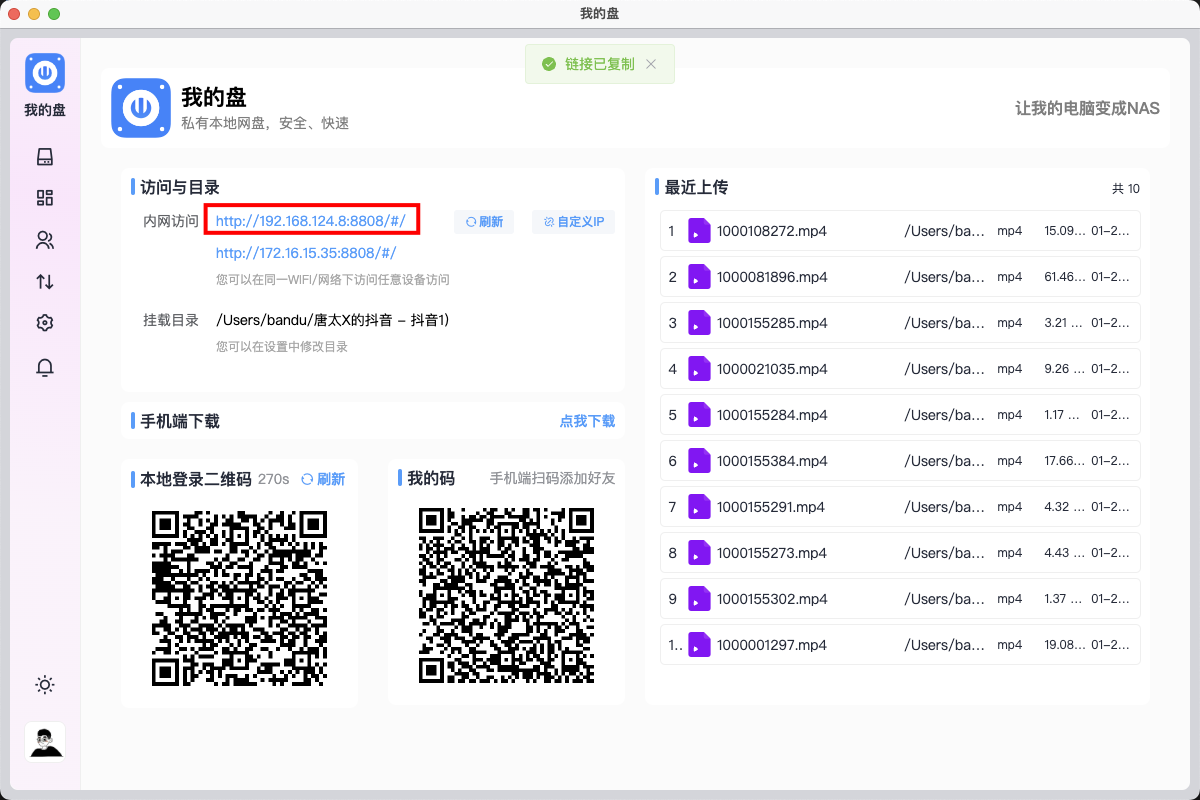Click the /Users/ba… path of 1000155285.mp4
Screen dimensions: 1200x800
(x=945, y=323)
